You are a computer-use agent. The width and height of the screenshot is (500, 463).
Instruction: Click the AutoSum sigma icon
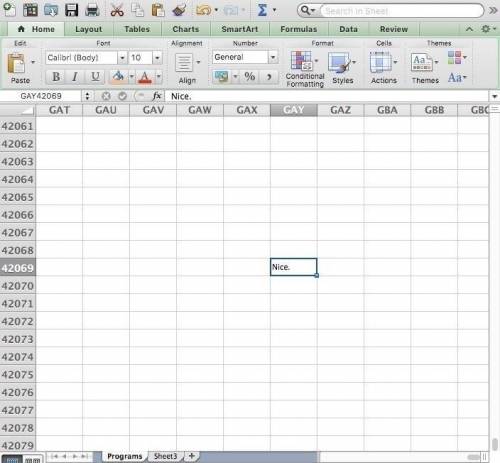(262, 10)
